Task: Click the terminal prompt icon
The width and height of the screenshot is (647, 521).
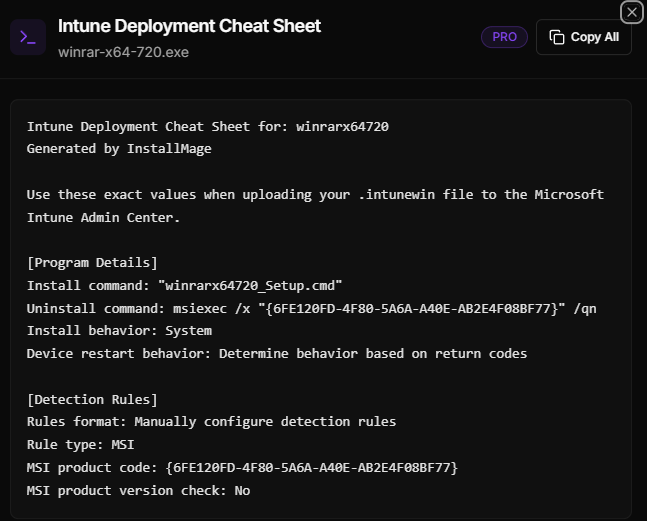Action: pos(28,37)
